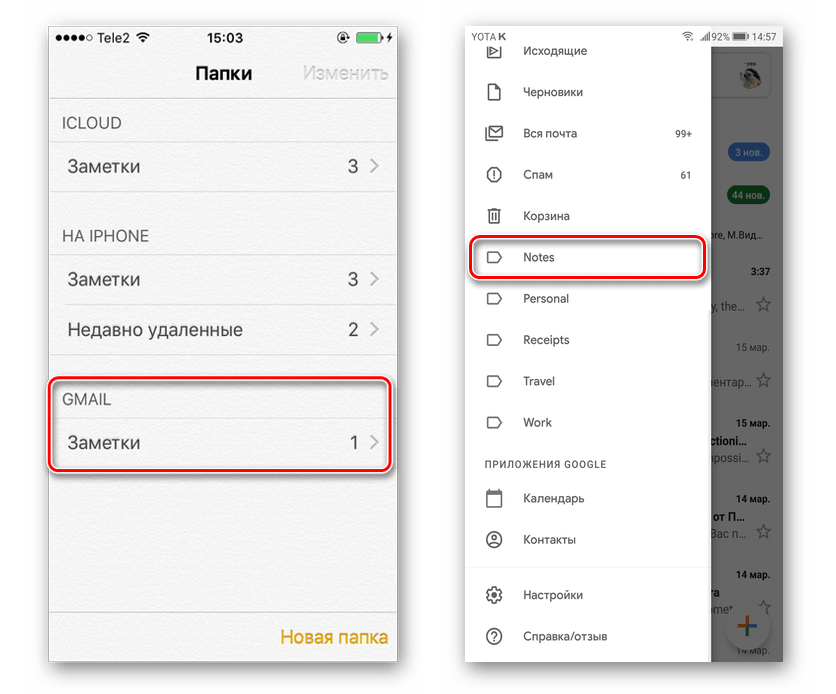The width and height of the screenshot is (836, 694).
Task: Click the Contacts person icon
Action: coord(494,539)
